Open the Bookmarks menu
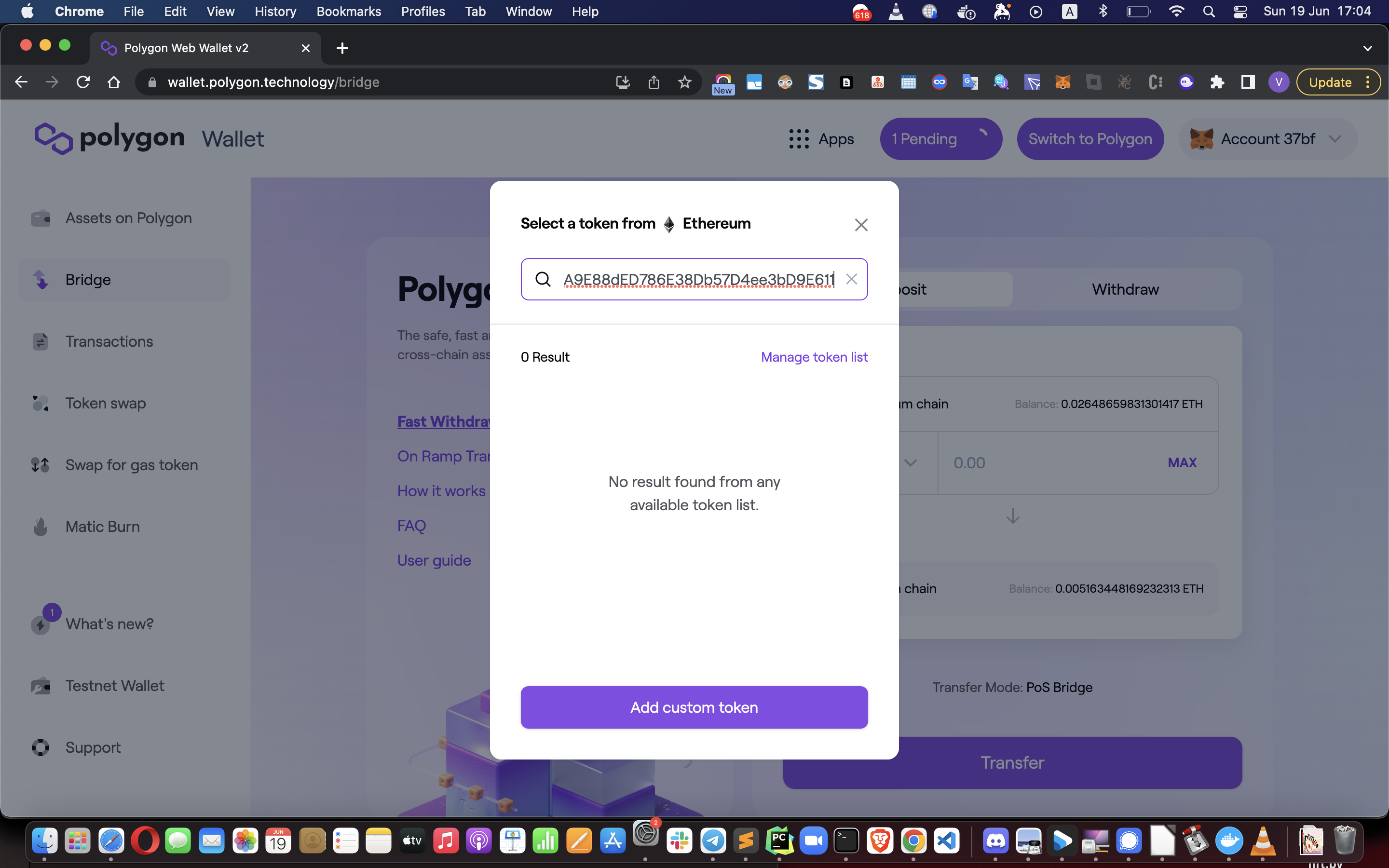 pyautogui.click(x=348, y=12)
